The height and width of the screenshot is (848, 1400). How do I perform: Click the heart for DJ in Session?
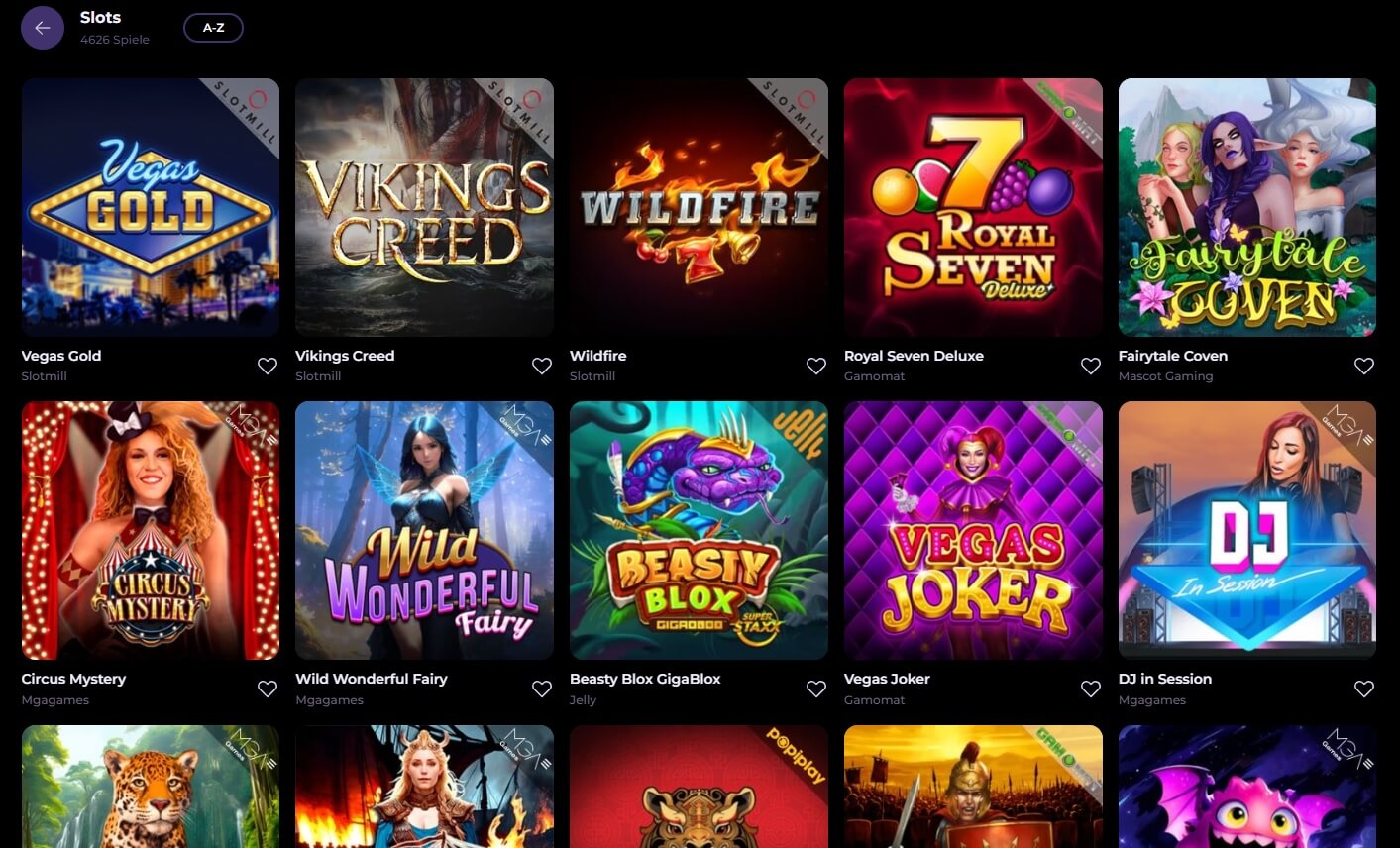1364,689
